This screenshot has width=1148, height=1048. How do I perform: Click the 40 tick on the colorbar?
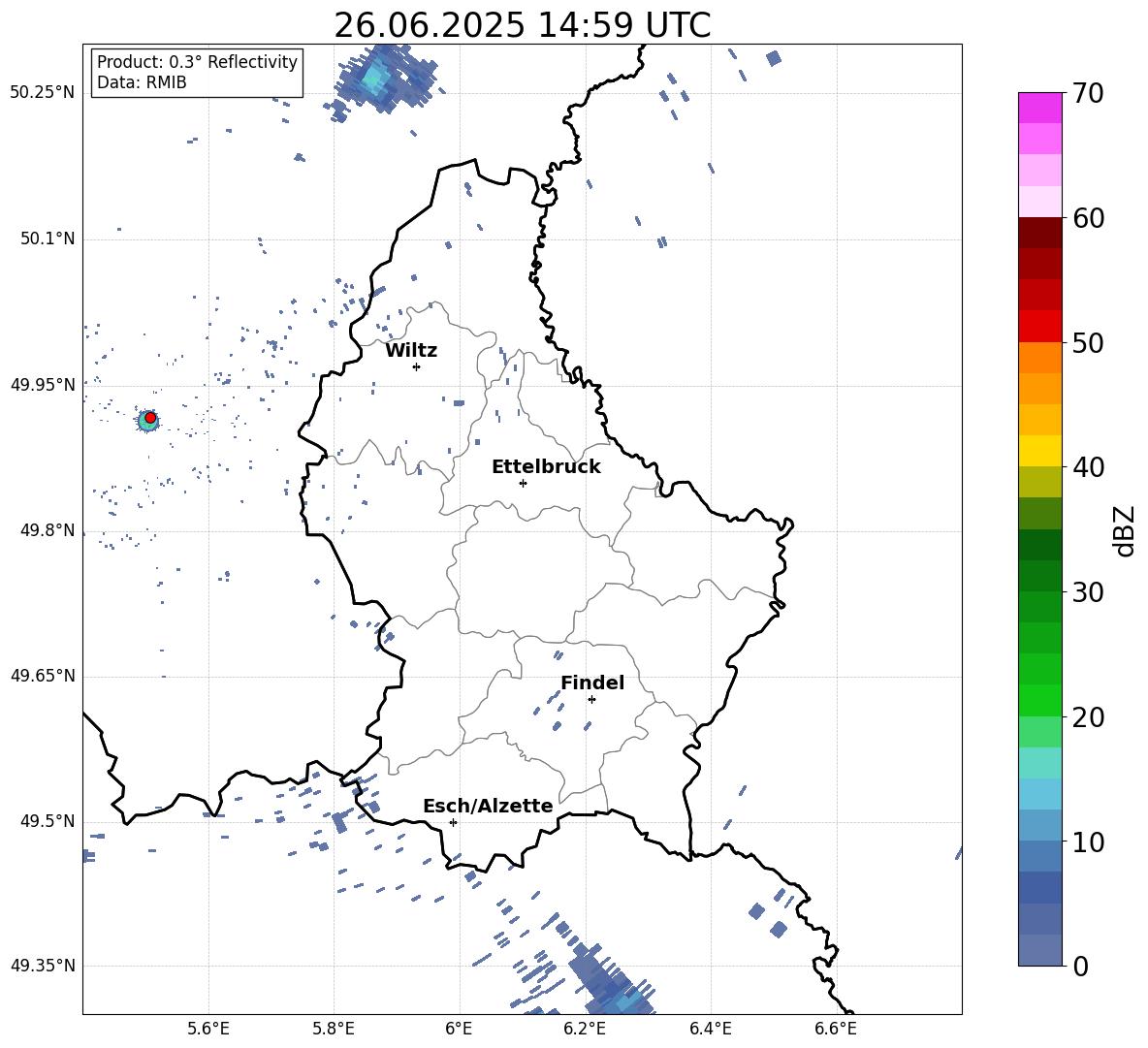[1088, 467]
